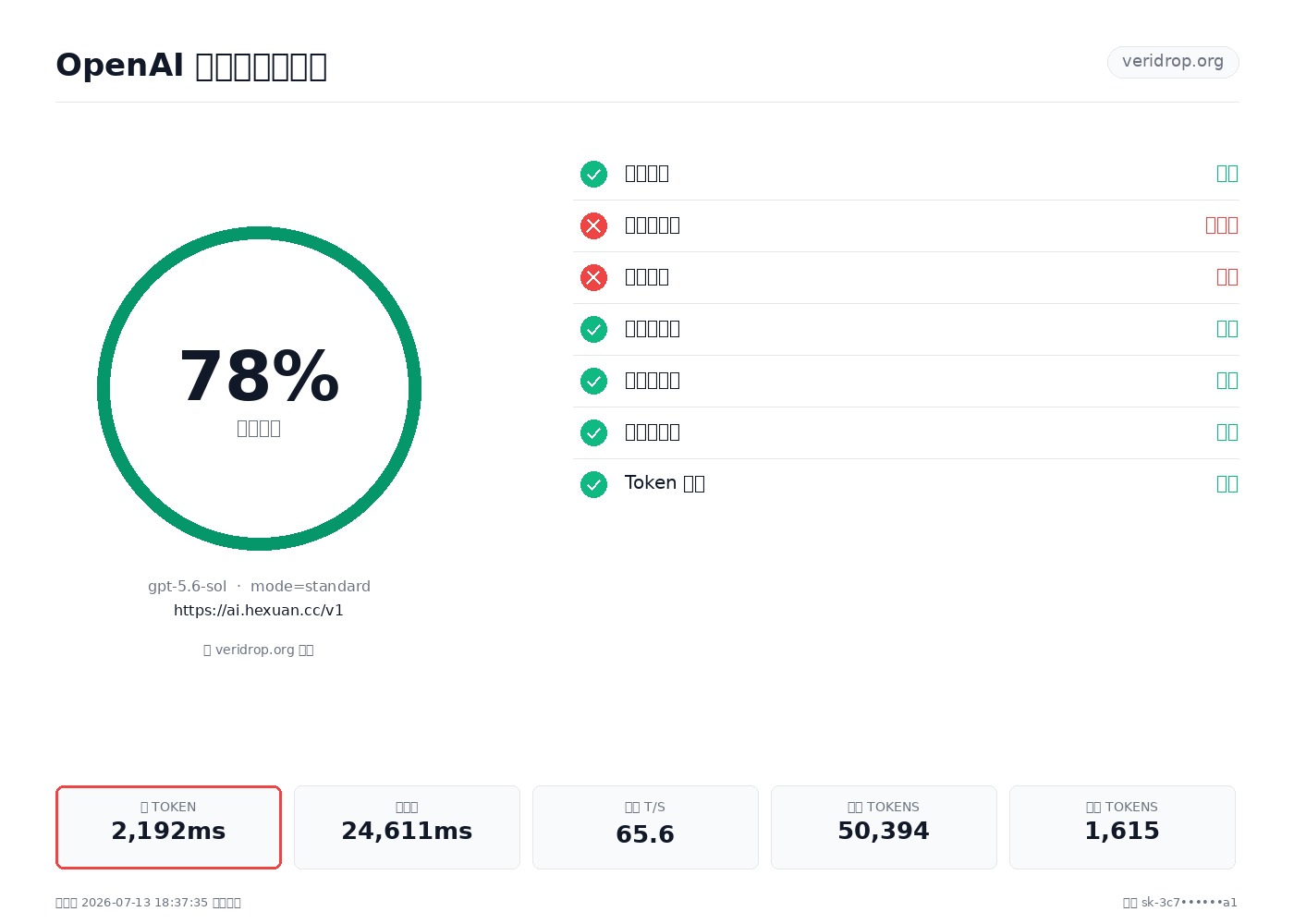Click the Token row label text
This screenshot has height=924, width=1294.
tap(665, 483)
